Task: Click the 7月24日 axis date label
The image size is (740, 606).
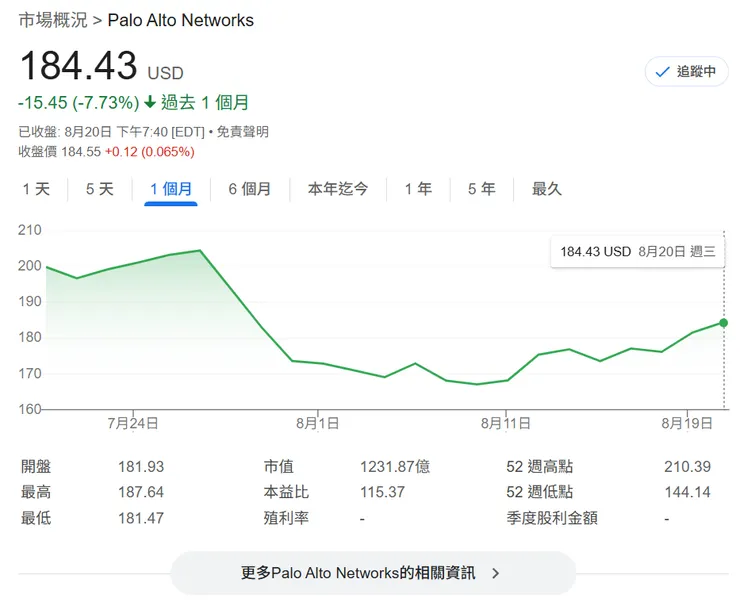Action: click(133, 423)
